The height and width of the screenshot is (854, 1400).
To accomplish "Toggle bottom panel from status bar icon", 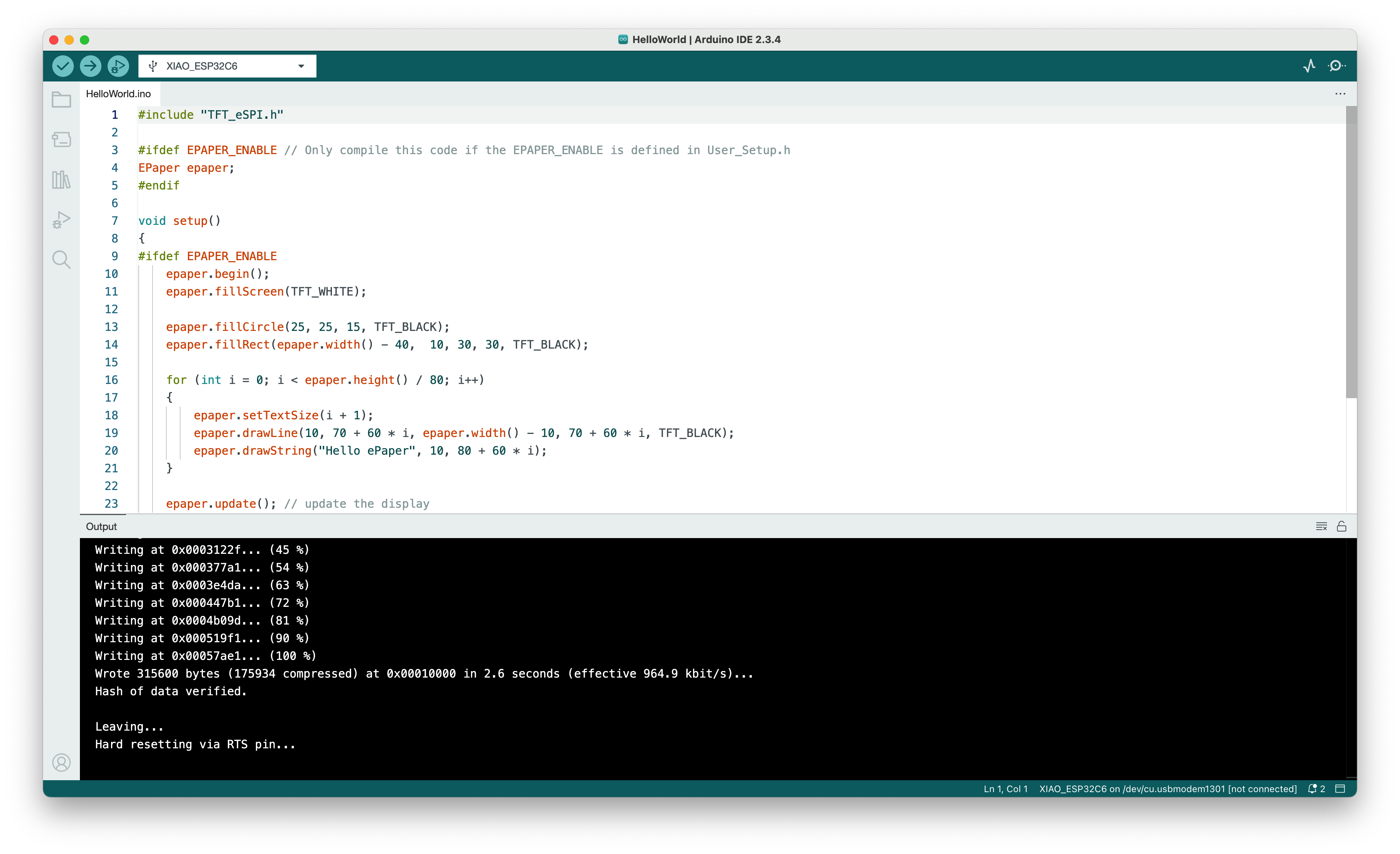I will [1340, 789].
